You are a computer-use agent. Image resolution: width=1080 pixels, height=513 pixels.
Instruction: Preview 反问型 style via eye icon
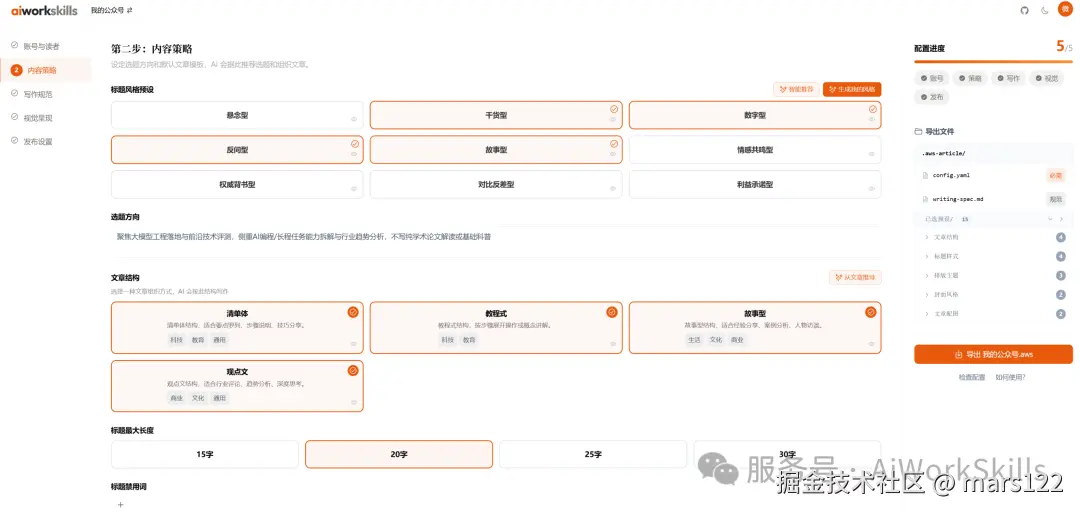354,154
